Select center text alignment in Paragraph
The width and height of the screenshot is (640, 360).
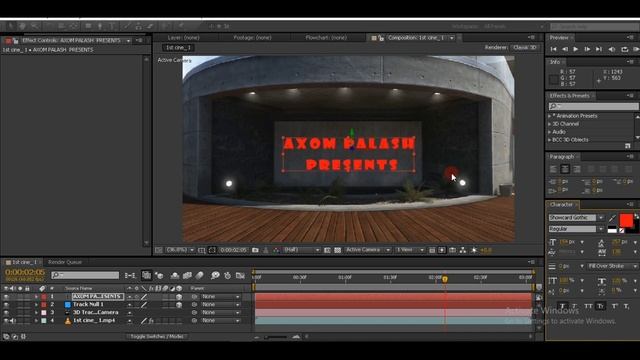coord(565,169)
